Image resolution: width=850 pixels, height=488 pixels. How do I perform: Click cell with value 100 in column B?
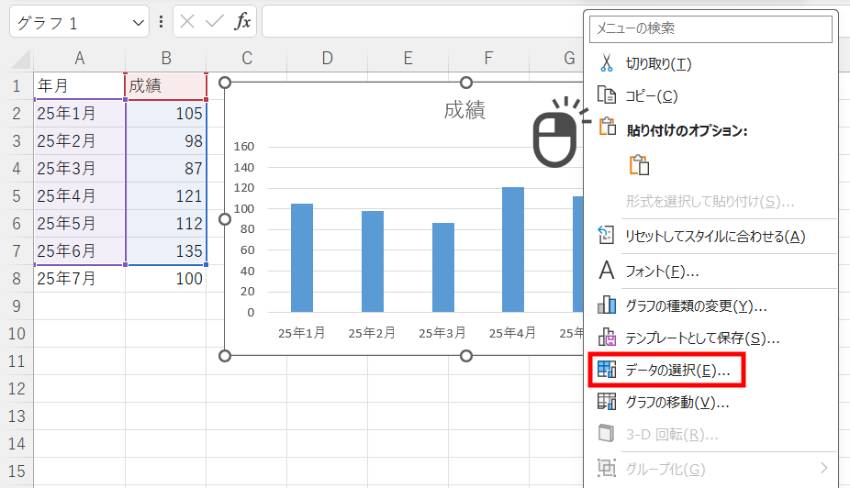(x=166, y=278)
